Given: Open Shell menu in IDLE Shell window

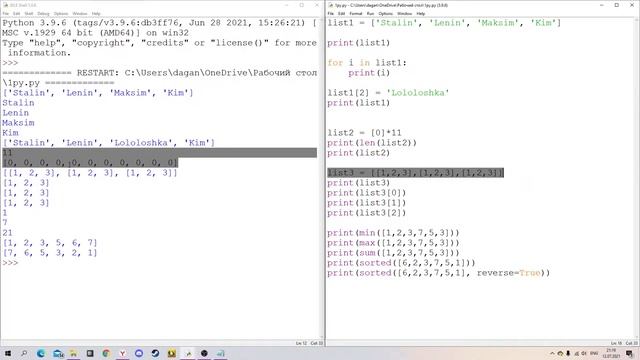Looking at the screenshot, I should pos(29,13).
